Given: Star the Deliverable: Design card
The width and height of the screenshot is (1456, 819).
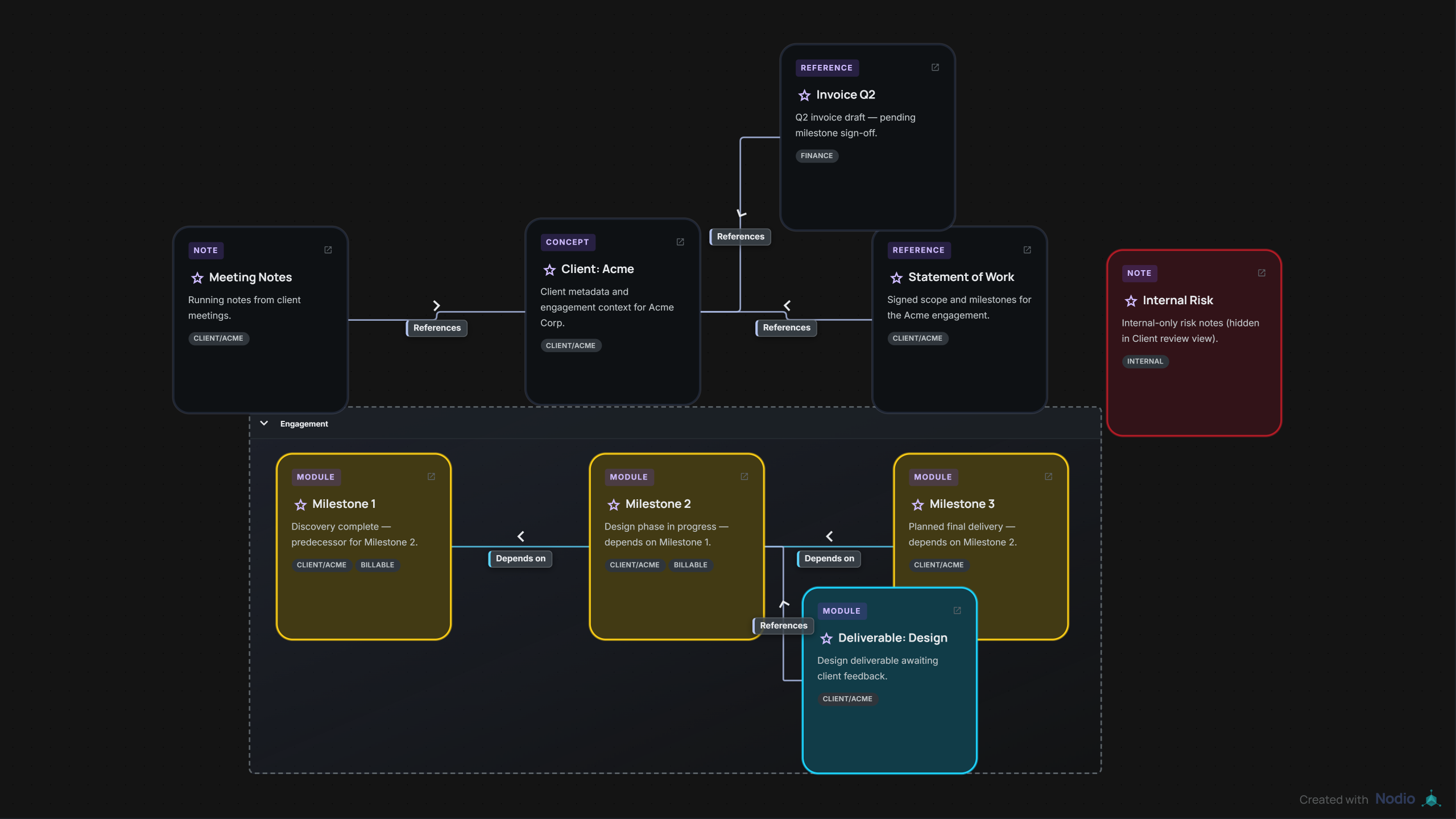Looking at the screenshot, I should click(x=826, y=639).
